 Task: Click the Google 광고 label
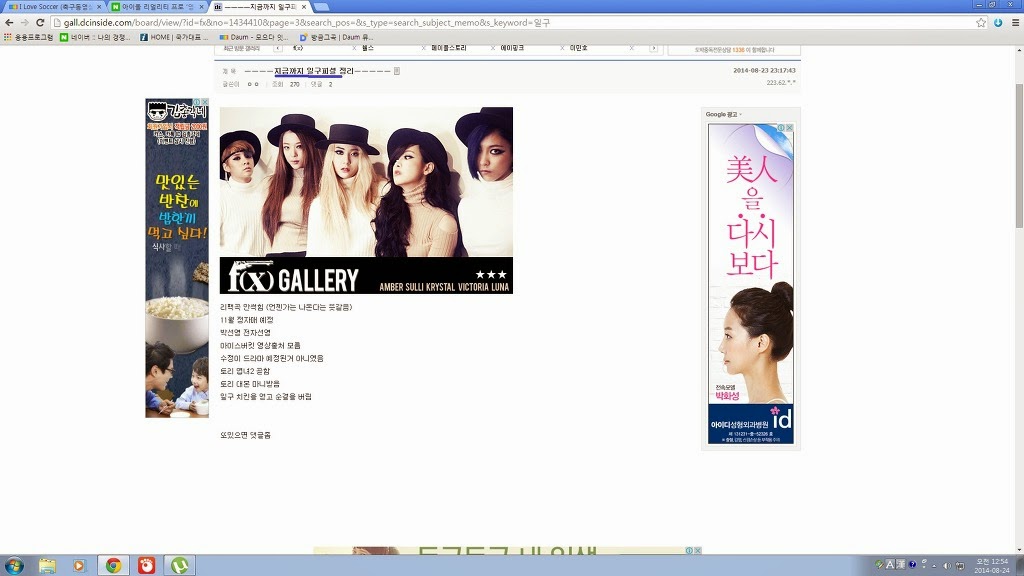coord(722,114)
